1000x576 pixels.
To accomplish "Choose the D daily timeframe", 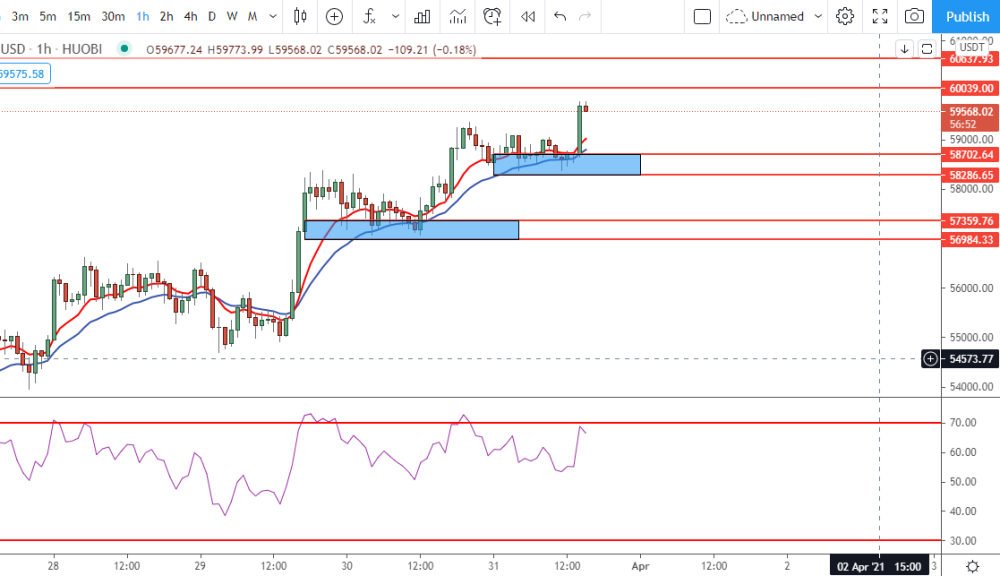I will 212,17.
